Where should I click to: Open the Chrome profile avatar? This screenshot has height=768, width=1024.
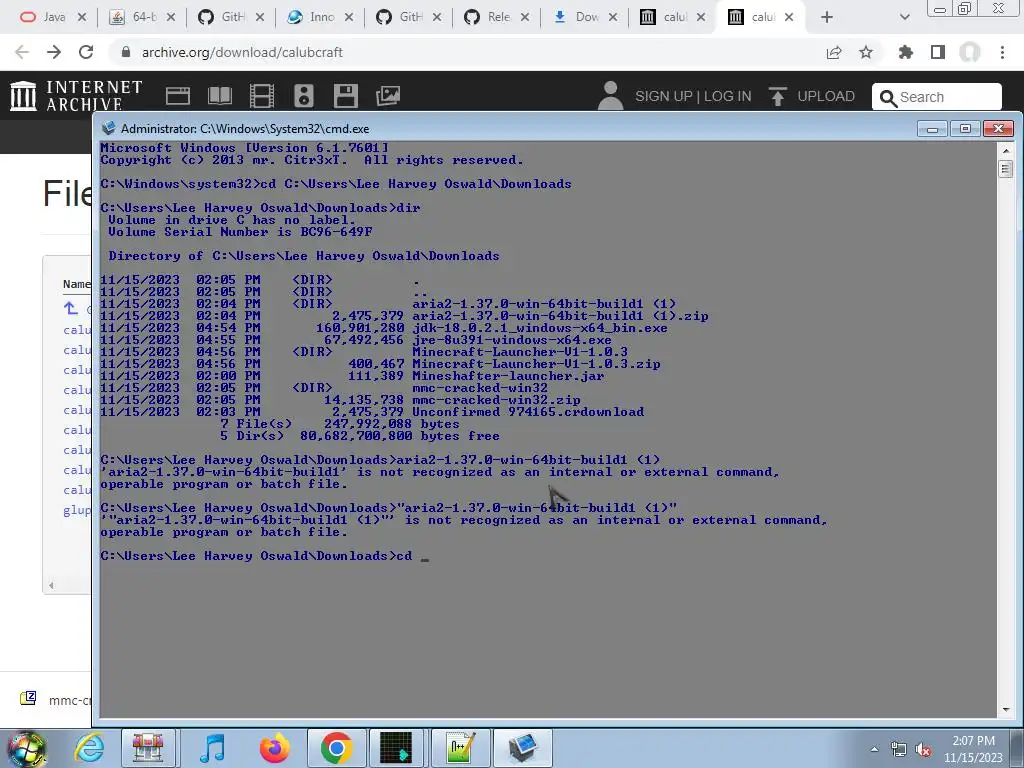[970, 52]
